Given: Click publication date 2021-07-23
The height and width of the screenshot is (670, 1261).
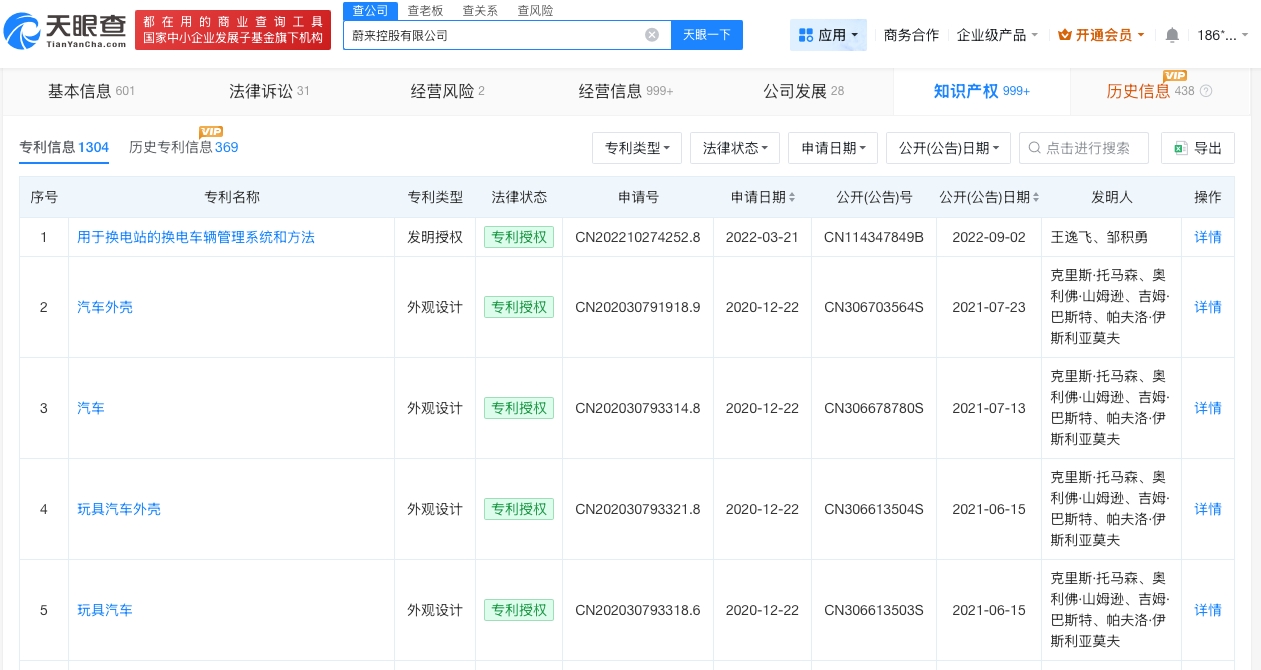Looking at the screenshot, I should click(x=989, y=307).
